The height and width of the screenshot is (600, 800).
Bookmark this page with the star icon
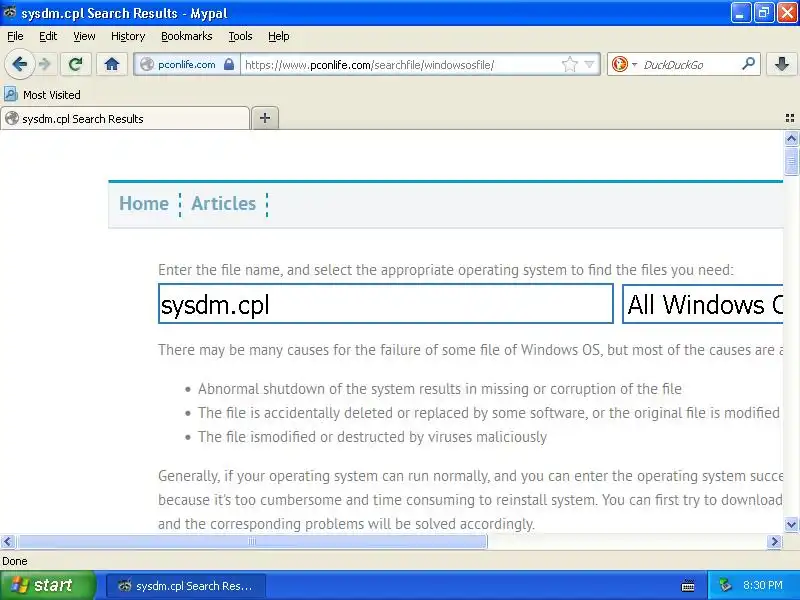coord(569,64)
